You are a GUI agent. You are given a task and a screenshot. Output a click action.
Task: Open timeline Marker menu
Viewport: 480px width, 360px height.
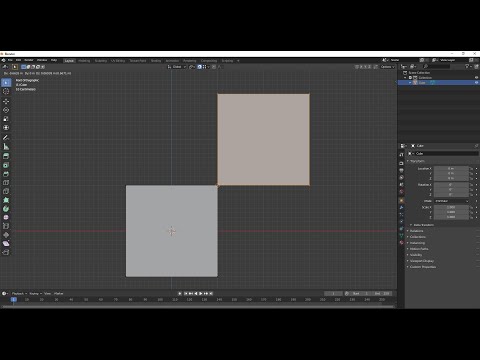(x=59, y=294)
